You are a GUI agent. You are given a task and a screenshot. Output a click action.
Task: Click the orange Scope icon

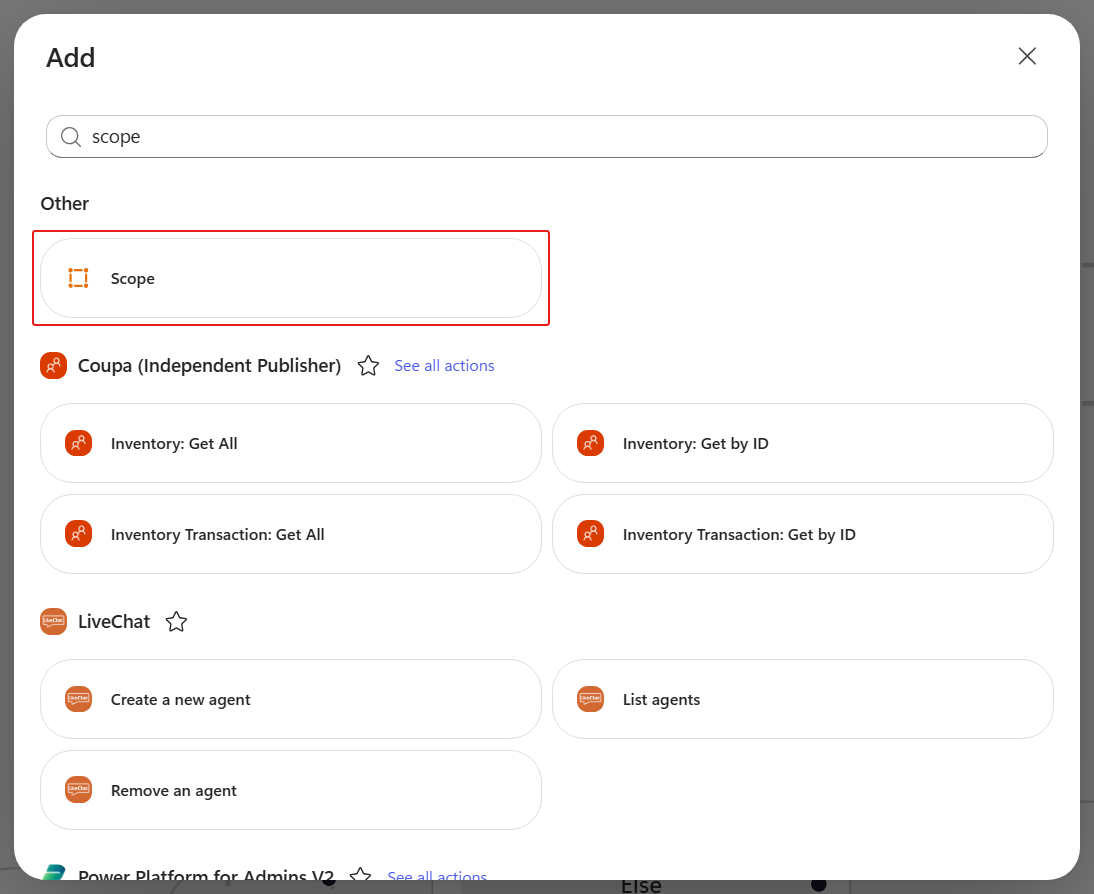coord(78,278)
